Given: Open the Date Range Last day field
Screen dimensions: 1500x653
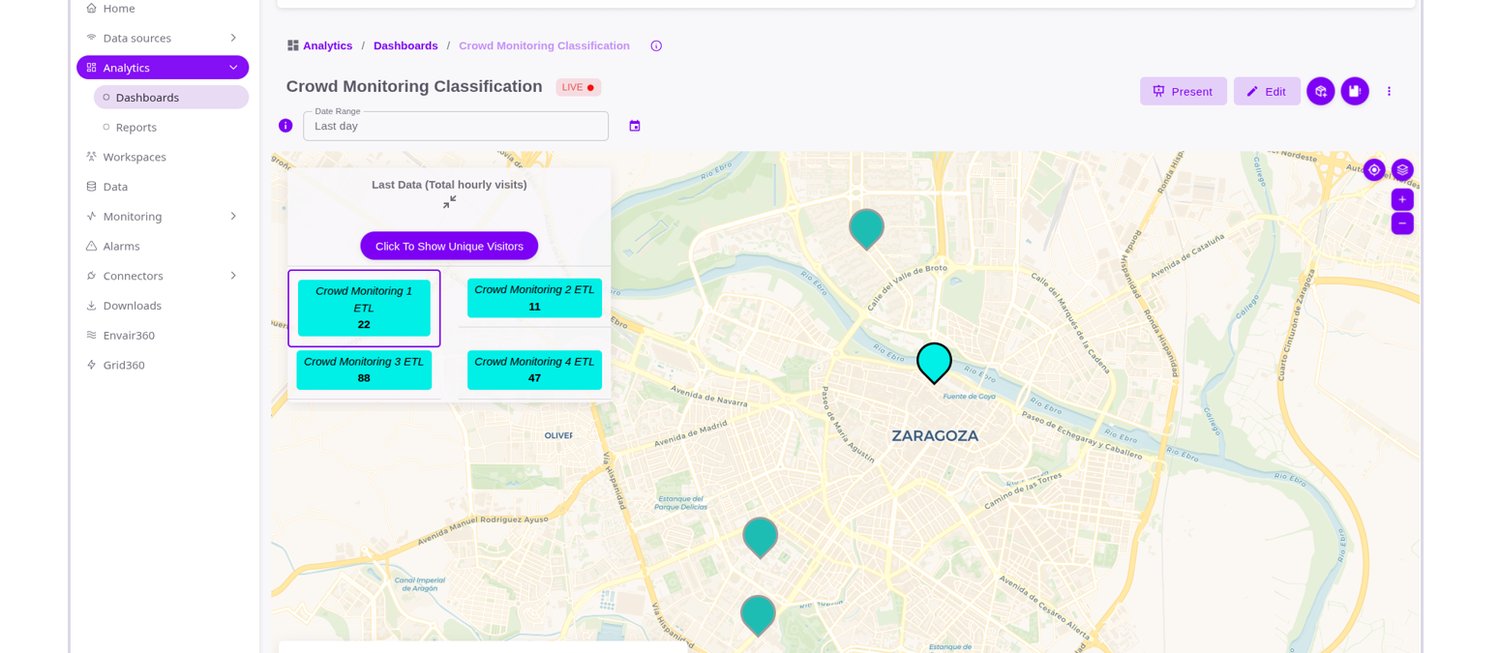Looking at the screenshot, I should click(455, 126).
